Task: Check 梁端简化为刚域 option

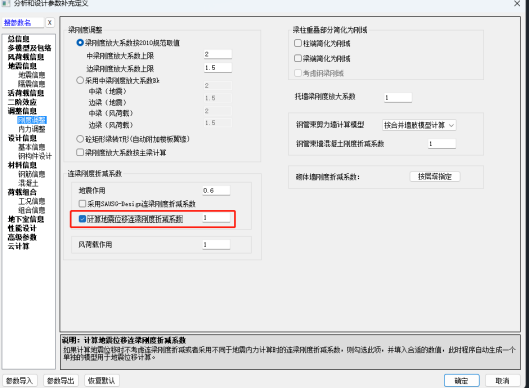Action: click(298, 58)
